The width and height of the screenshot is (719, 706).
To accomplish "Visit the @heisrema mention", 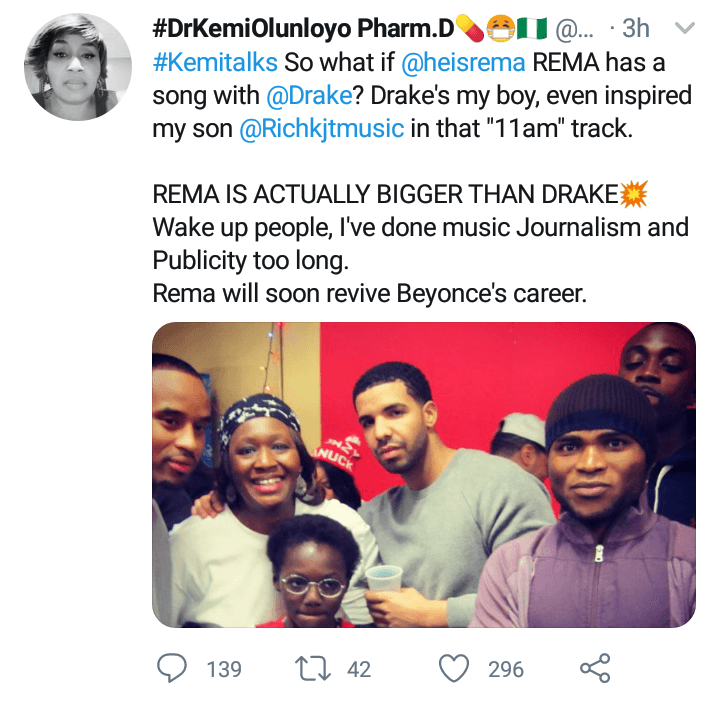I will click(x=463, y=62).
